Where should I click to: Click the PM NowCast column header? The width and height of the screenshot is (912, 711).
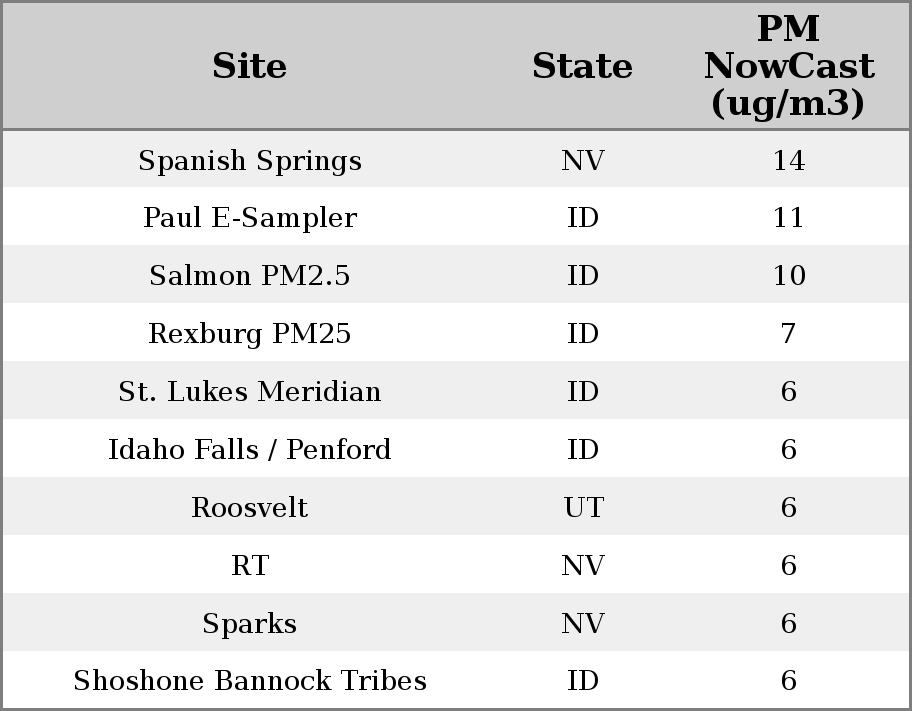point(788,67)
